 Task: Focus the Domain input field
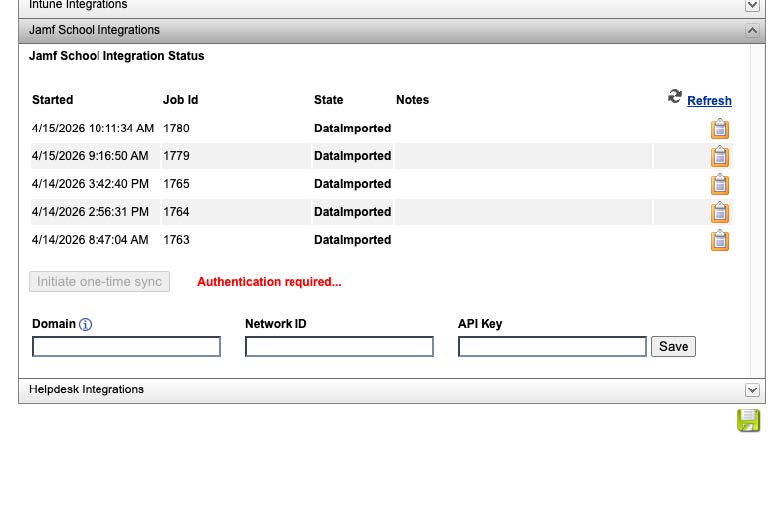pyautogui.click(x=126, y=346)
